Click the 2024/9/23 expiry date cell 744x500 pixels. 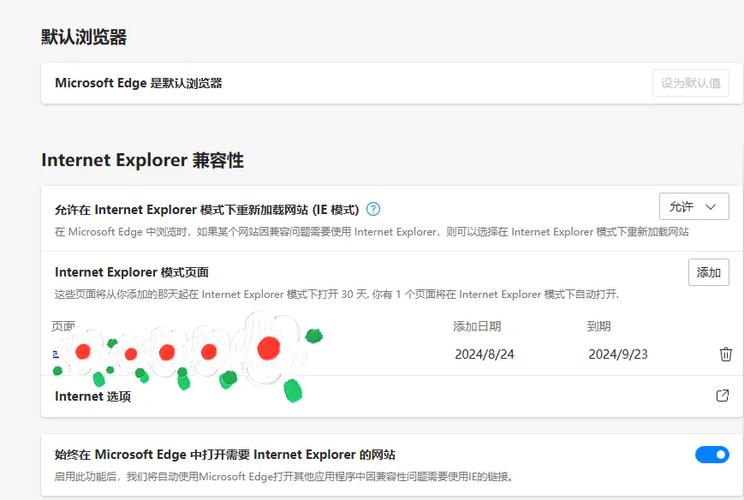618,354
